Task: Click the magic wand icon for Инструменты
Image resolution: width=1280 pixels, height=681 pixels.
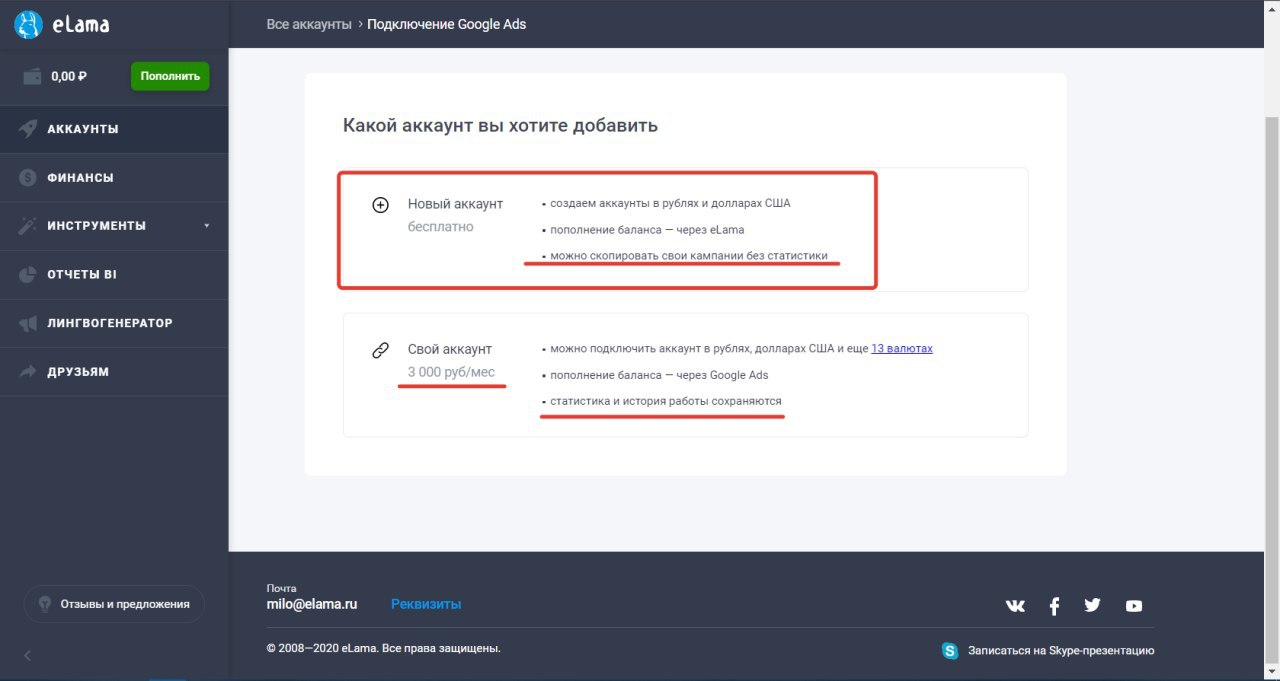Action: pyautogui.click(x=28, y=226)
